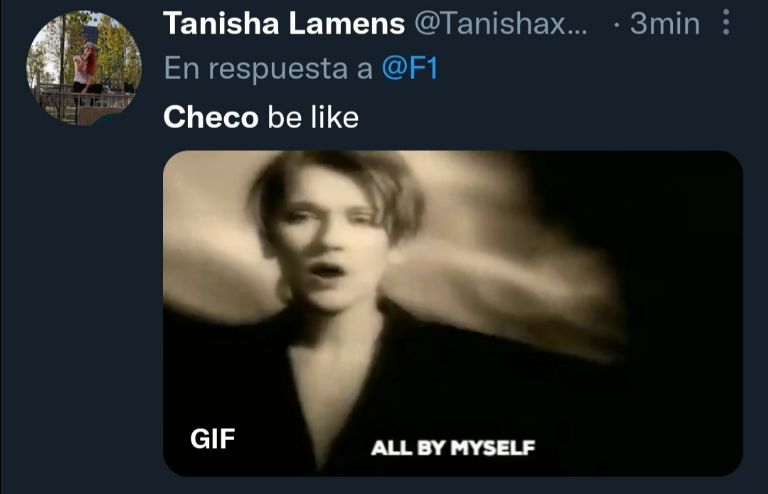The width and height of the screenshot is (768, 494).
Task: Click the ALL BY MYSELF caption text
Action: [x=453, y=447]
